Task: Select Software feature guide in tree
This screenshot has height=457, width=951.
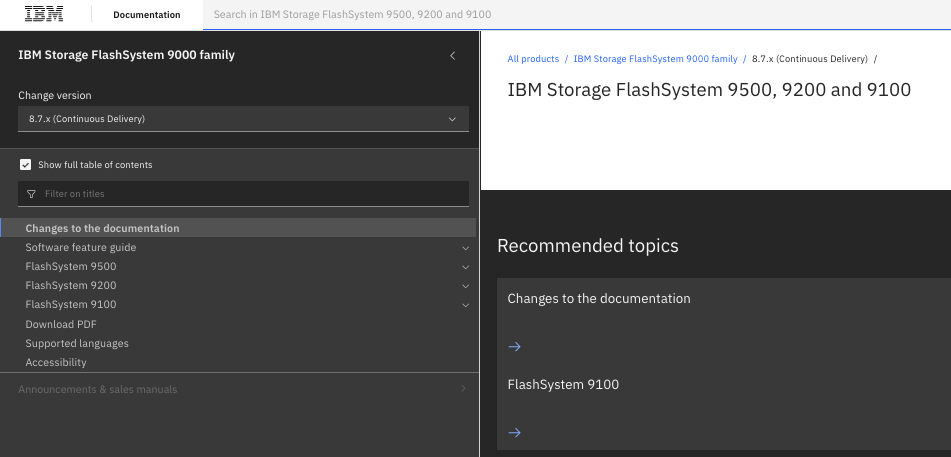Action: click(x=81, y=248)
